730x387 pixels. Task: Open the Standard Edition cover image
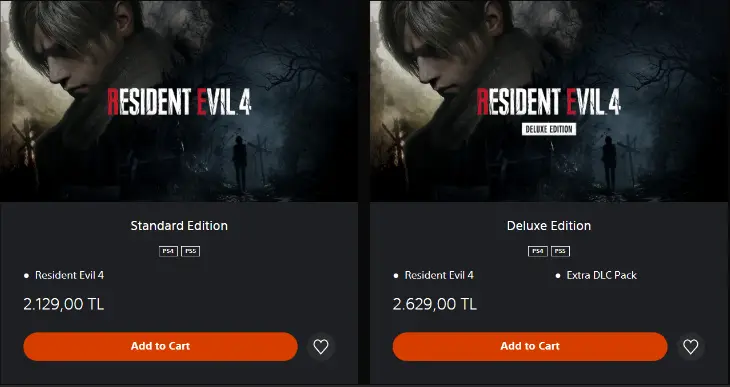pyautogui.click(x=179, y=101)
